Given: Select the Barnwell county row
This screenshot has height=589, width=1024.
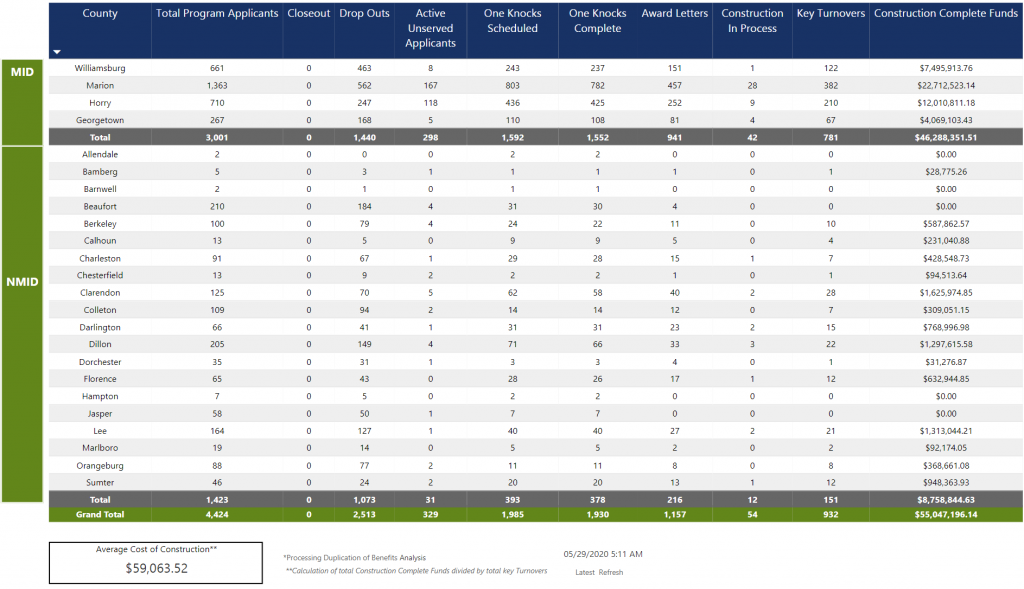Looking at the screenshot, I should pyautogui.click(x=536, y=189).
